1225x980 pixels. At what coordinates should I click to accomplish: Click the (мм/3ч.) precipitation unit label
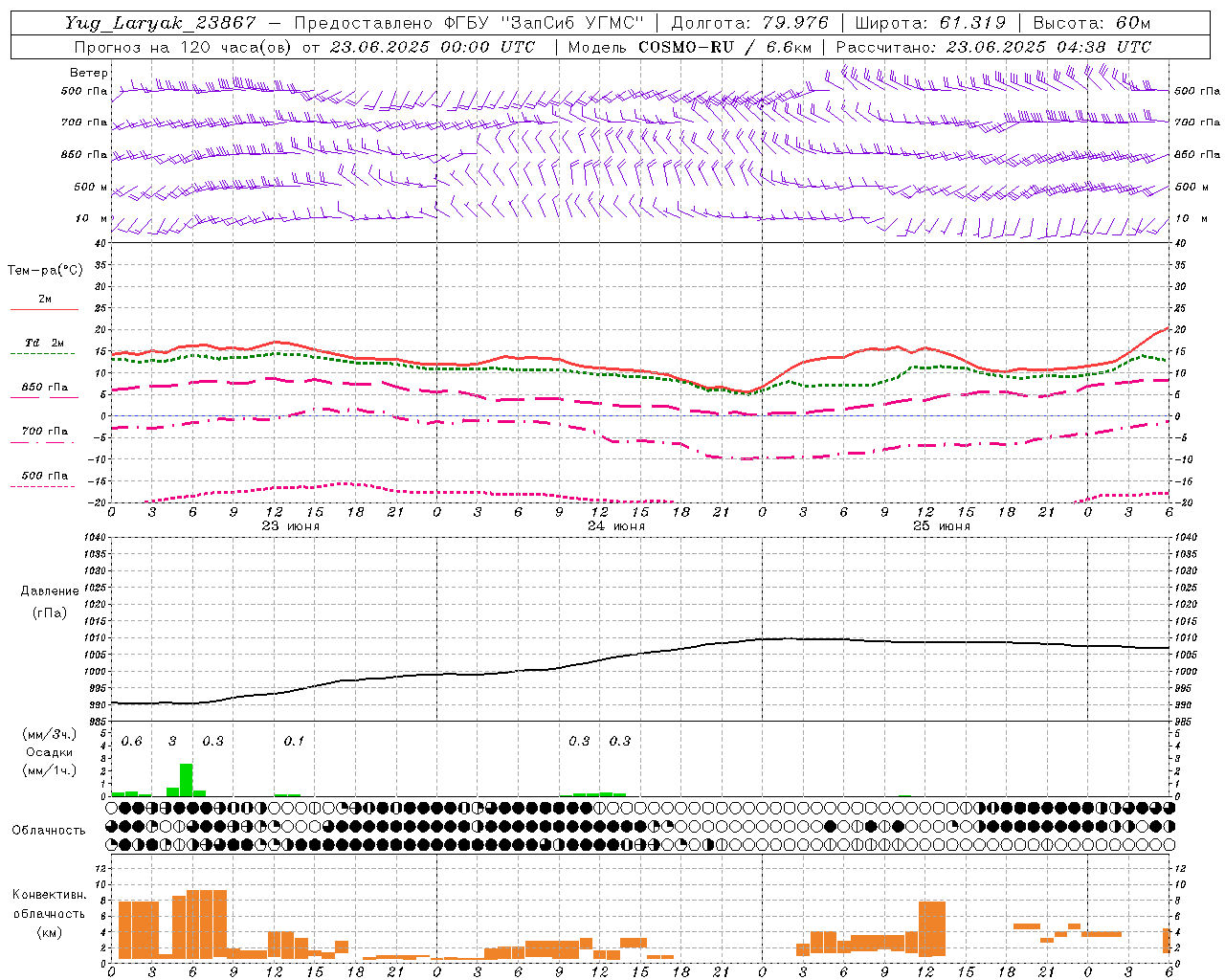coord(49,734)
